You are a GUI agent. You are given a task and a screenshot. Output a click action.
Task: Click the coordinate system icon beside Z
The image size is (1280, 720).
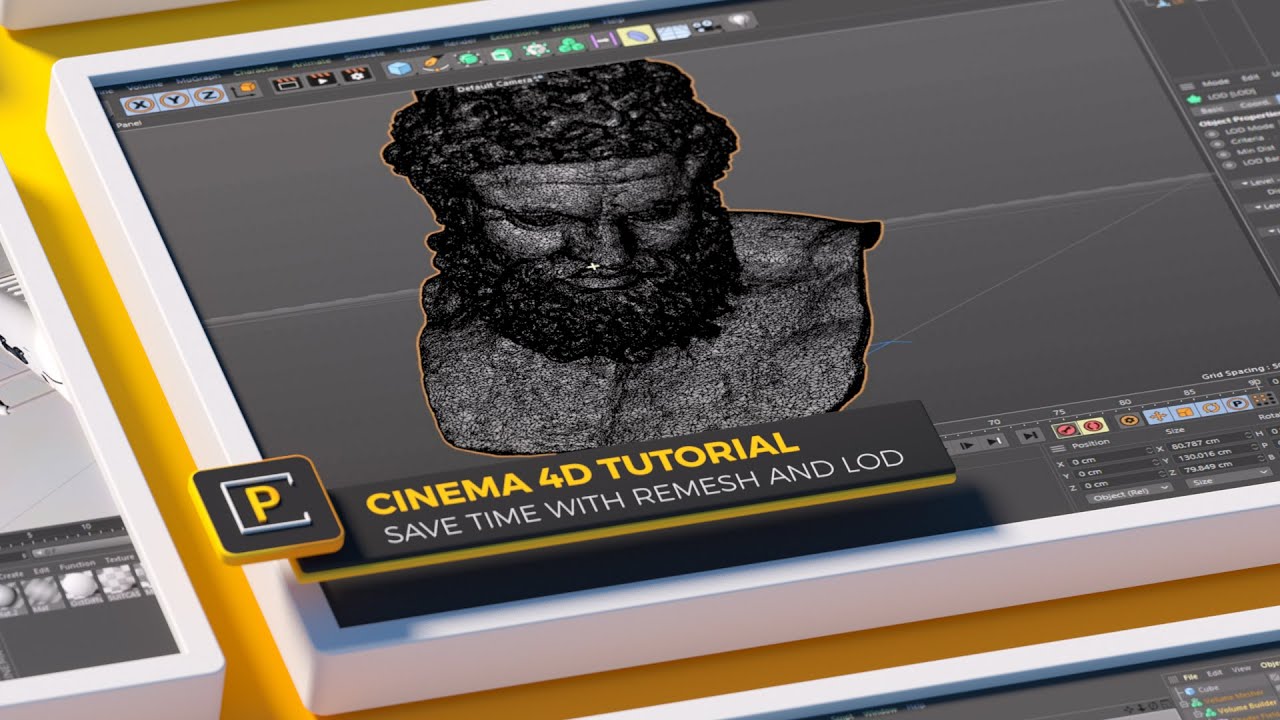(246, 88)
